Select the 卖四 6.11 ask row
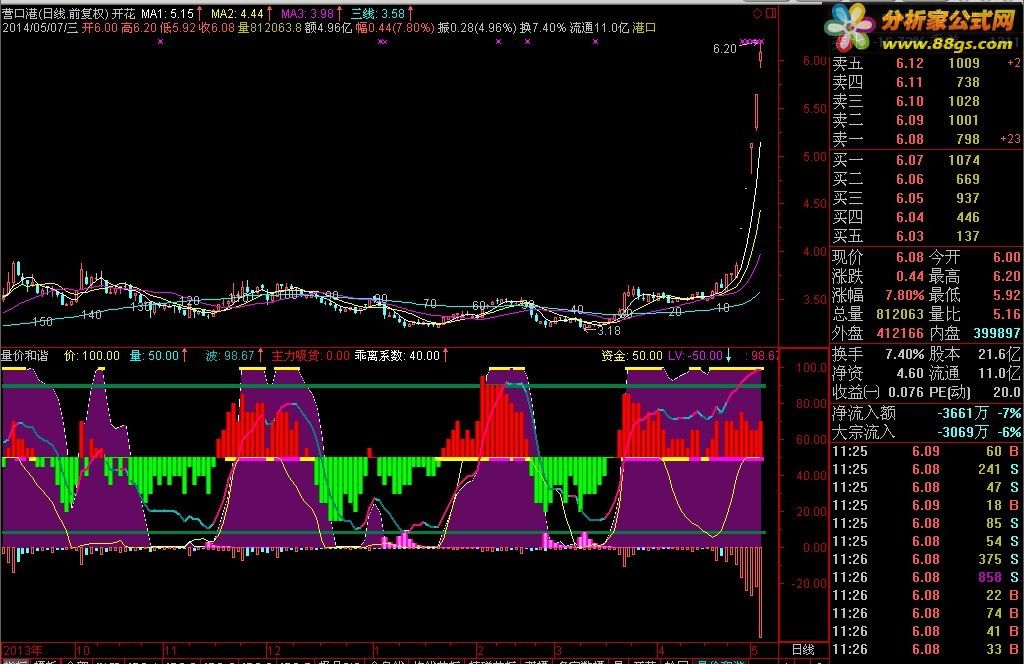This screenshot has height=664, width=1024. tap(925, 82)
